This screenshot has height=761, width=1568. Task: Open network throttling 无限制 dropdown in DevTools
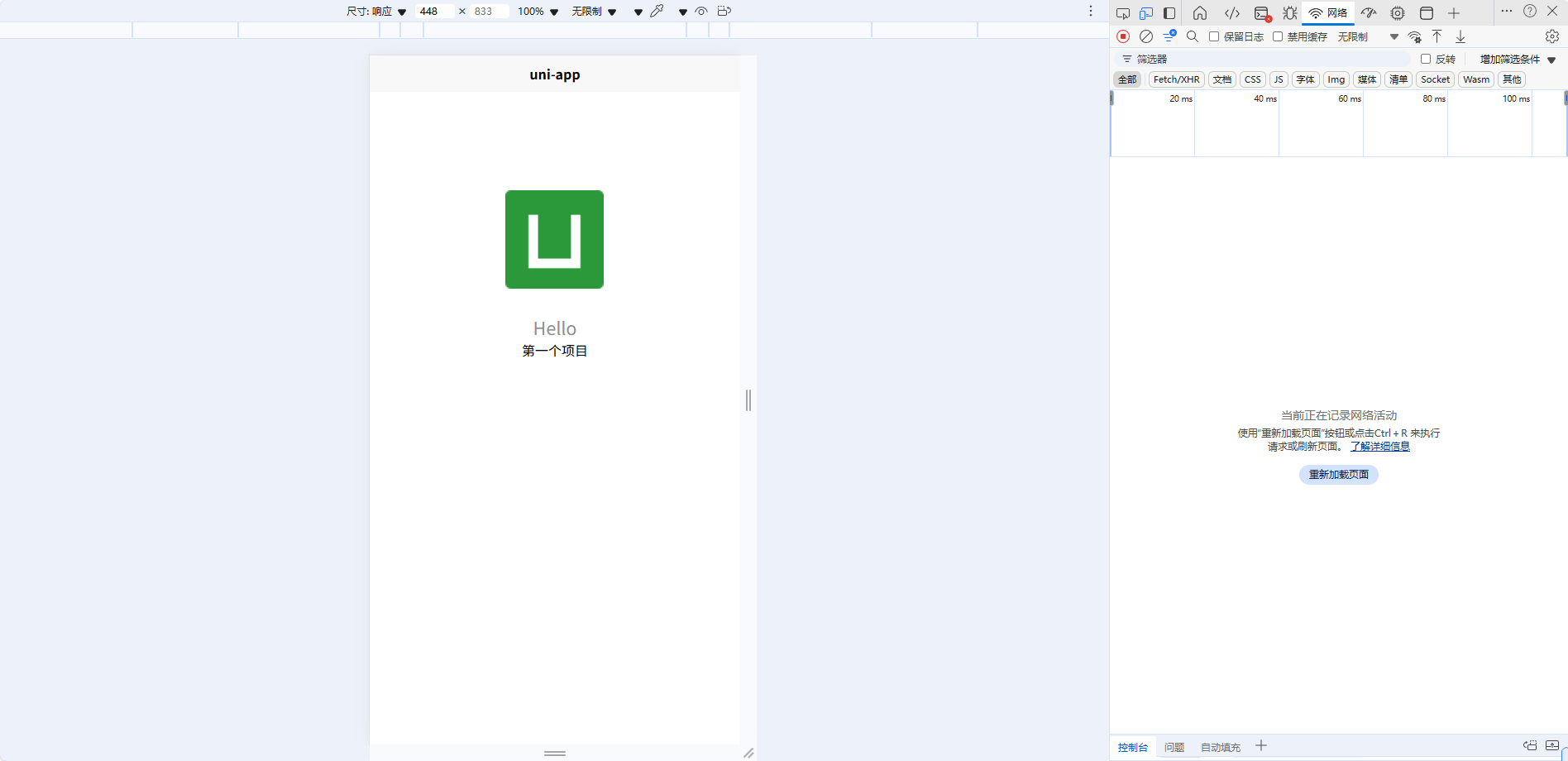[1368, 36]
